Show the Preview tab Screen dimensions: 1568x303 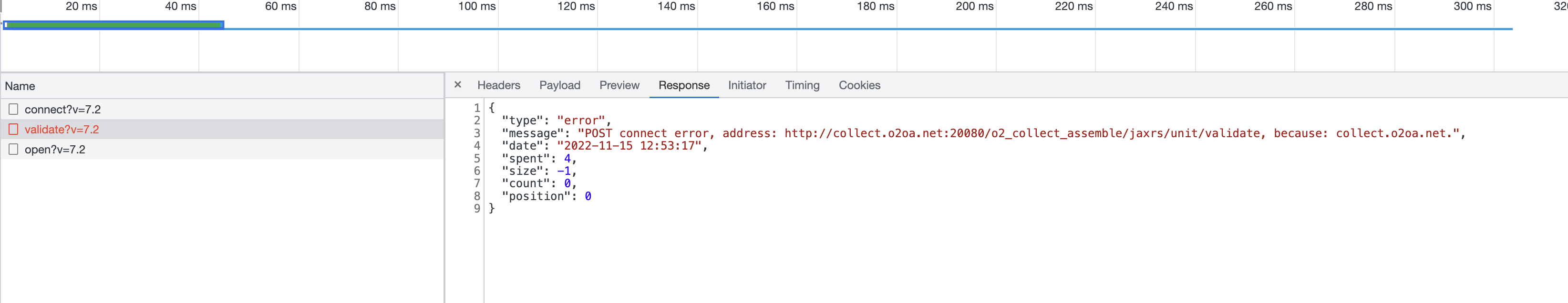click(x=619, y=86)
